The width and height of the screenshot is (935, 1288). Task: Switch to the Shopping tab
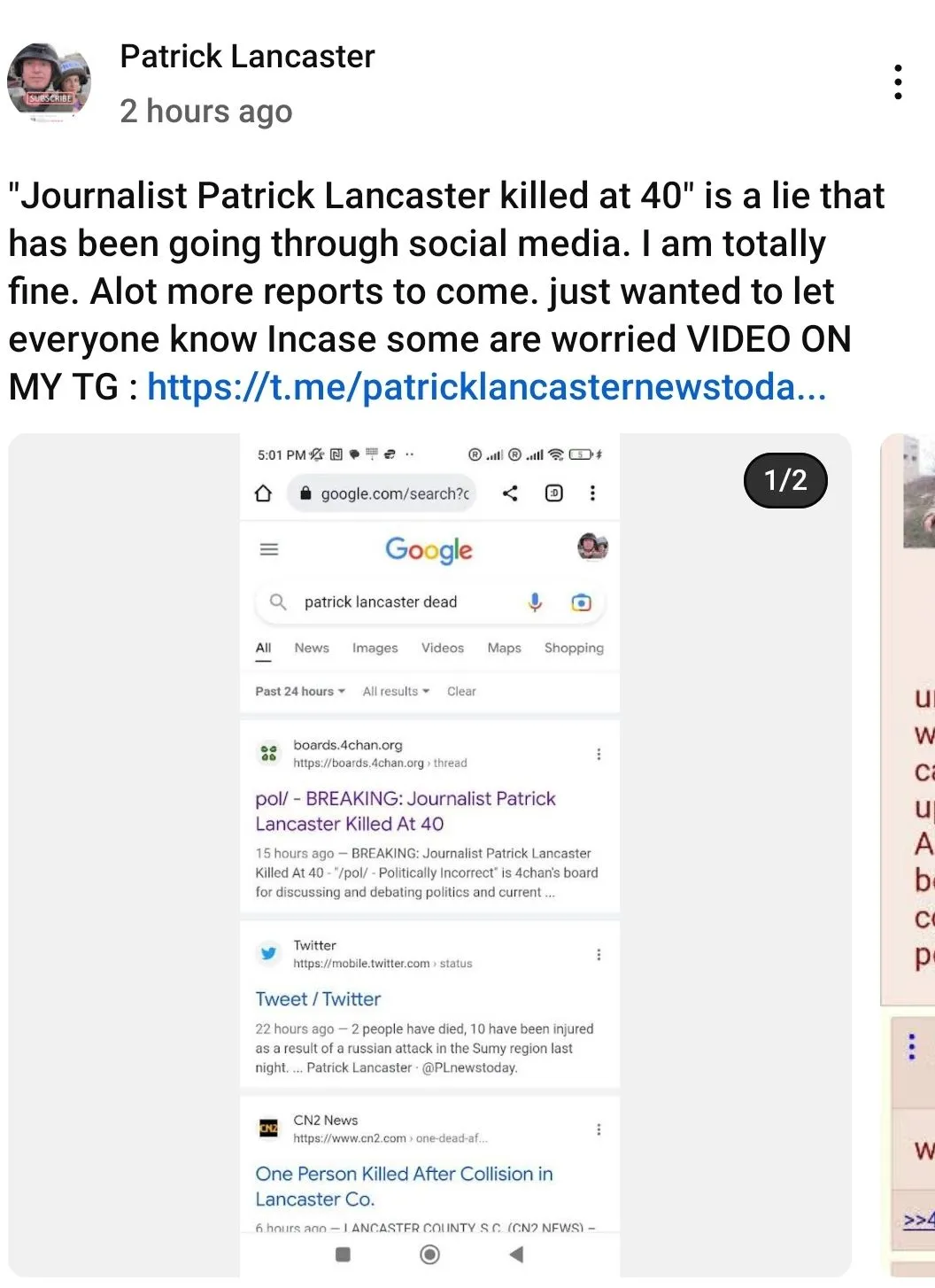pos(574,648)
